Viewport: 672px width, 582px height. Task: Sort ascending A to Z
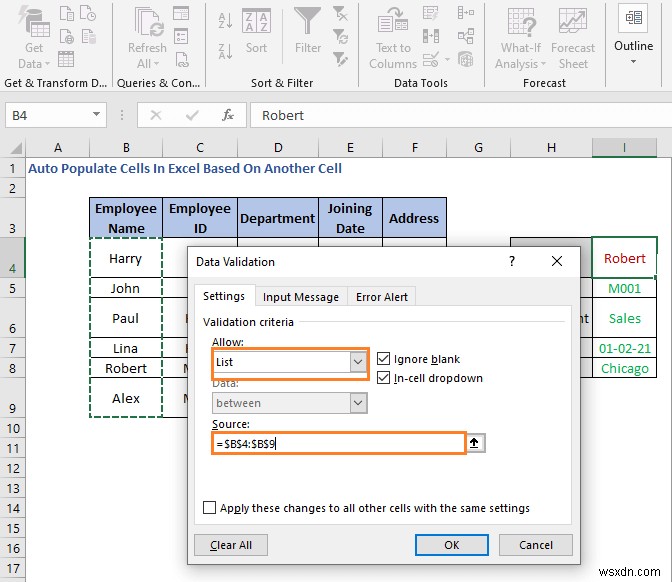click(x=225, y=20)
